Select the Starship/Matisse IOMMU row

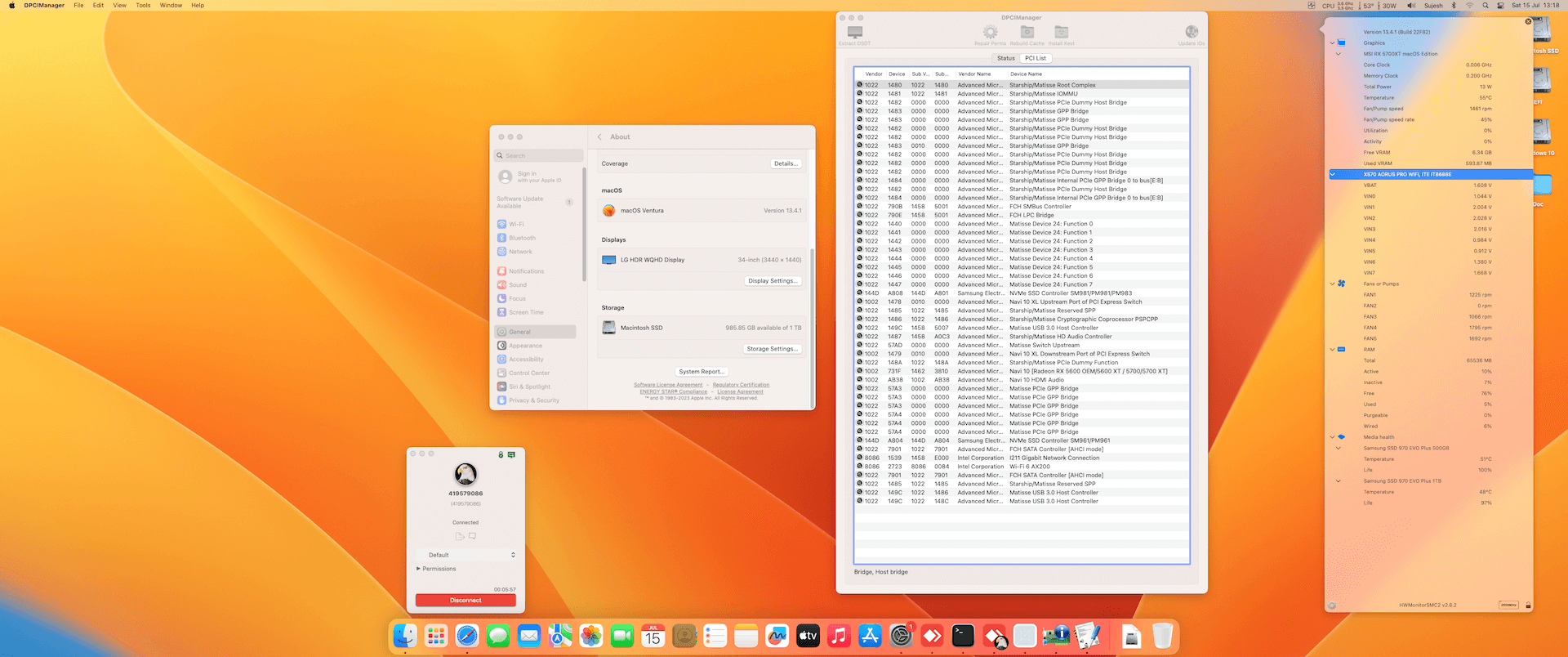pyautogui.click(x=1022, y=94)
